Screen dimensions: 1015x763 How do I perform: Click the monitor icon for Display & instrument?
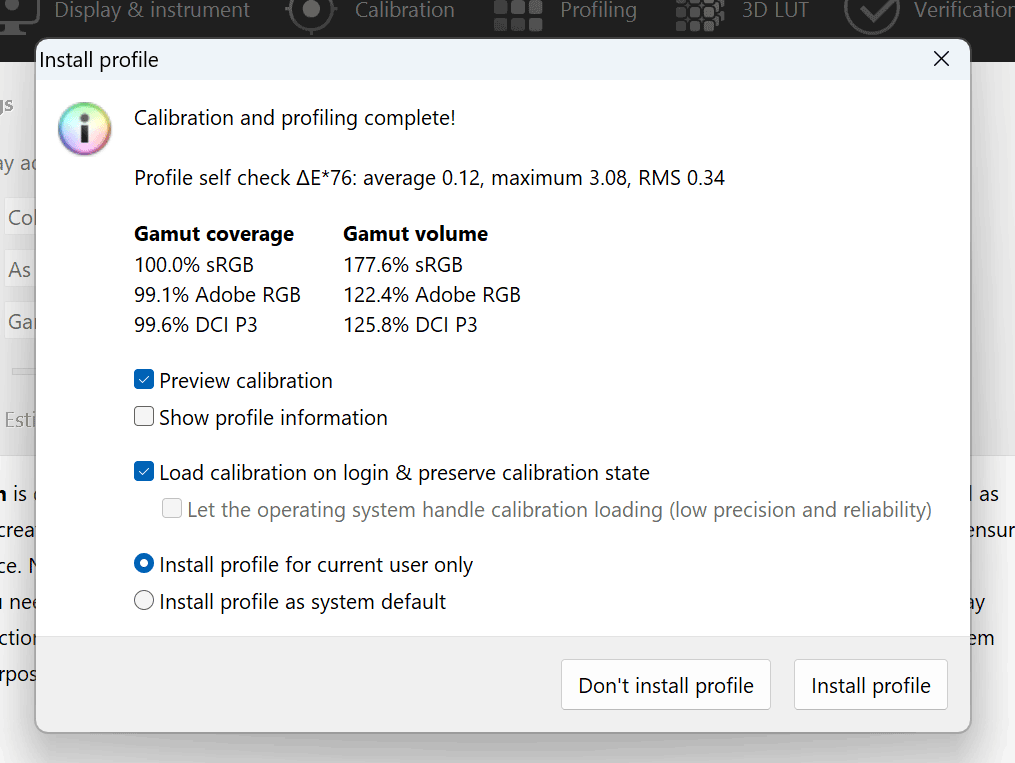click(x=20, y=12)
